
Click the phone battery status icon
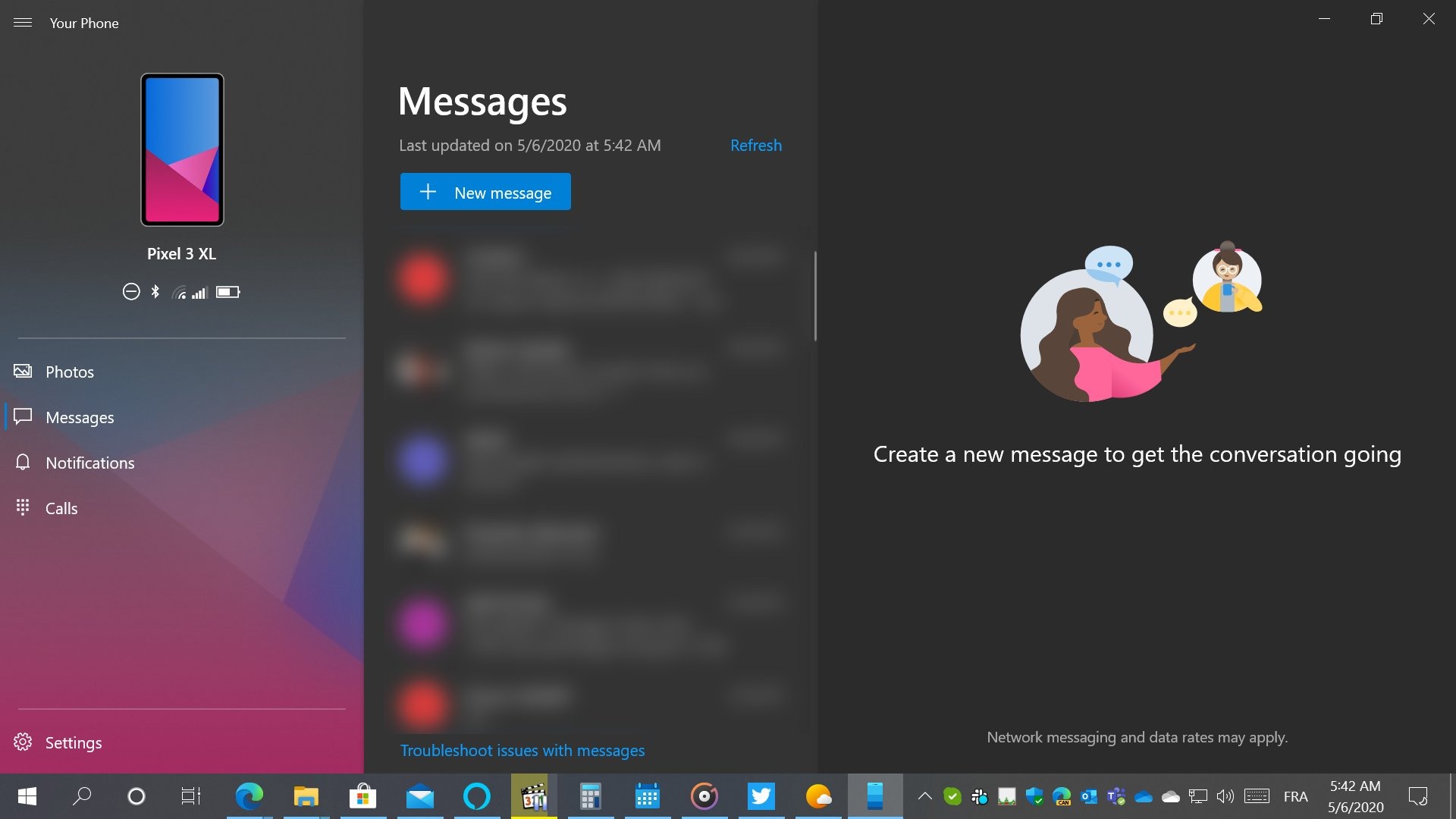227,292
